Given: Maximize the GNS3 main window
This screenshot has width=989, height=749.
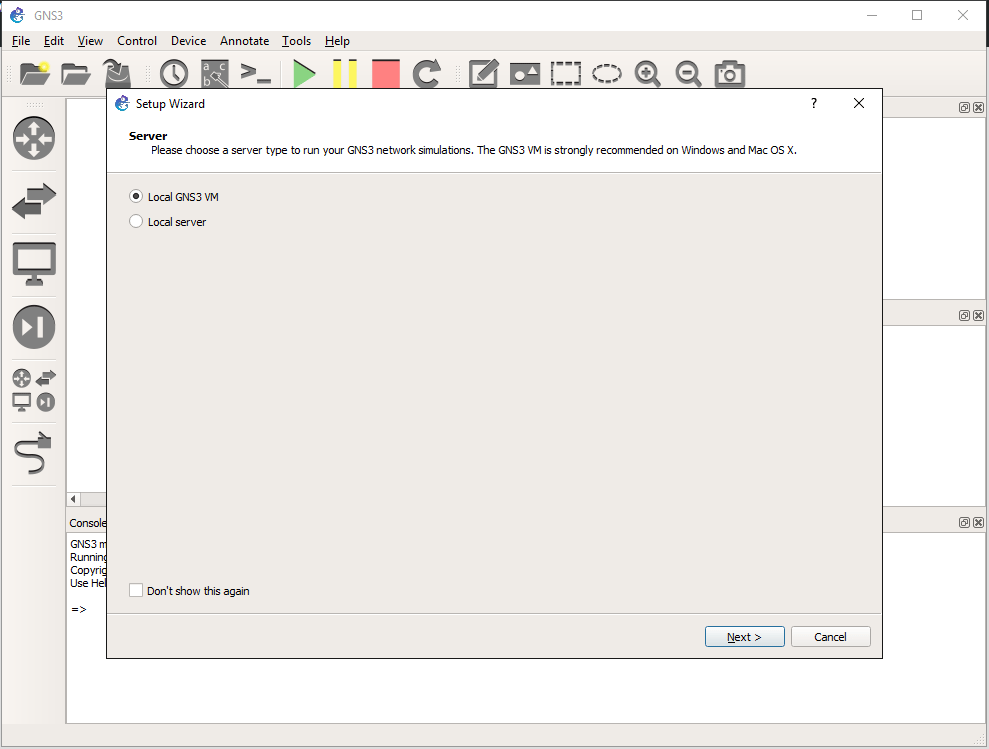Looking at the screenshot, I should (917, 15).
